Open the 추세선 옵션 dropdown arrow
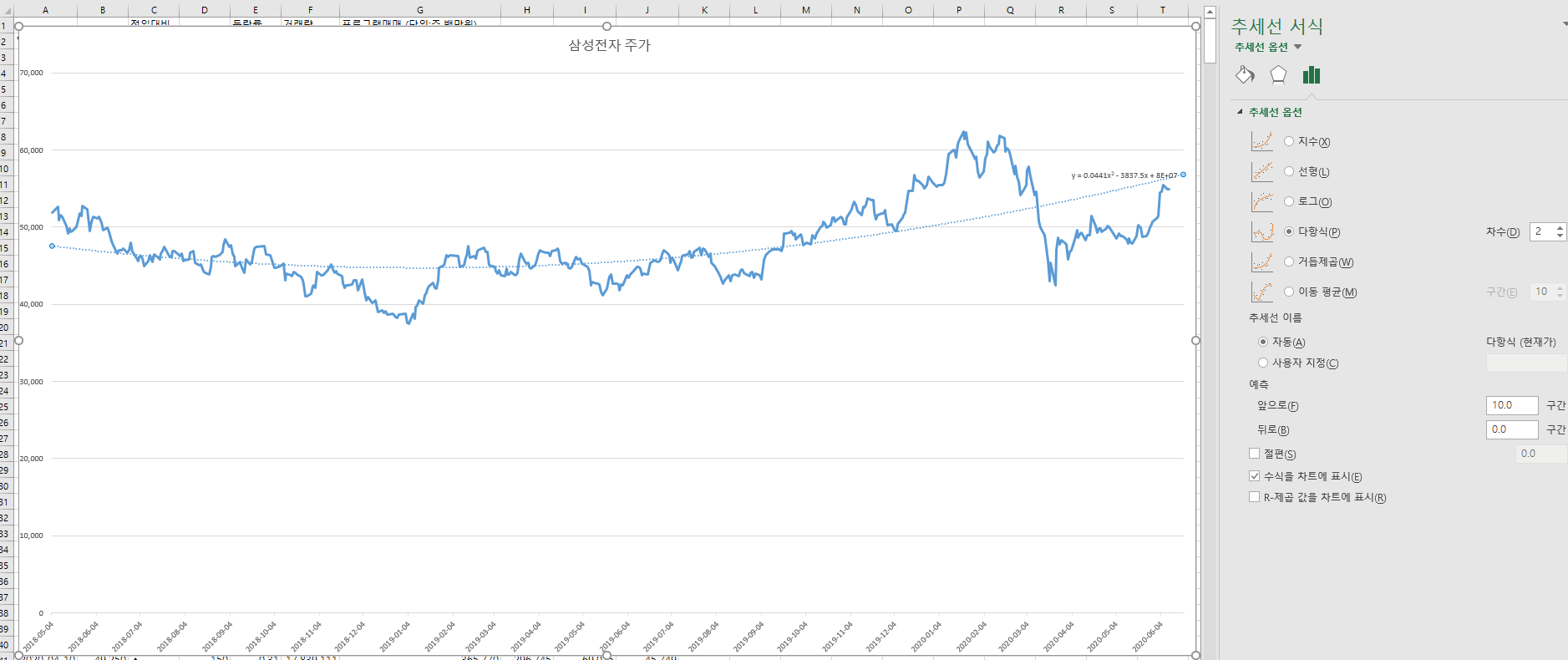The height and width of the screenshot is (660, 1568). coord(1297,48)
